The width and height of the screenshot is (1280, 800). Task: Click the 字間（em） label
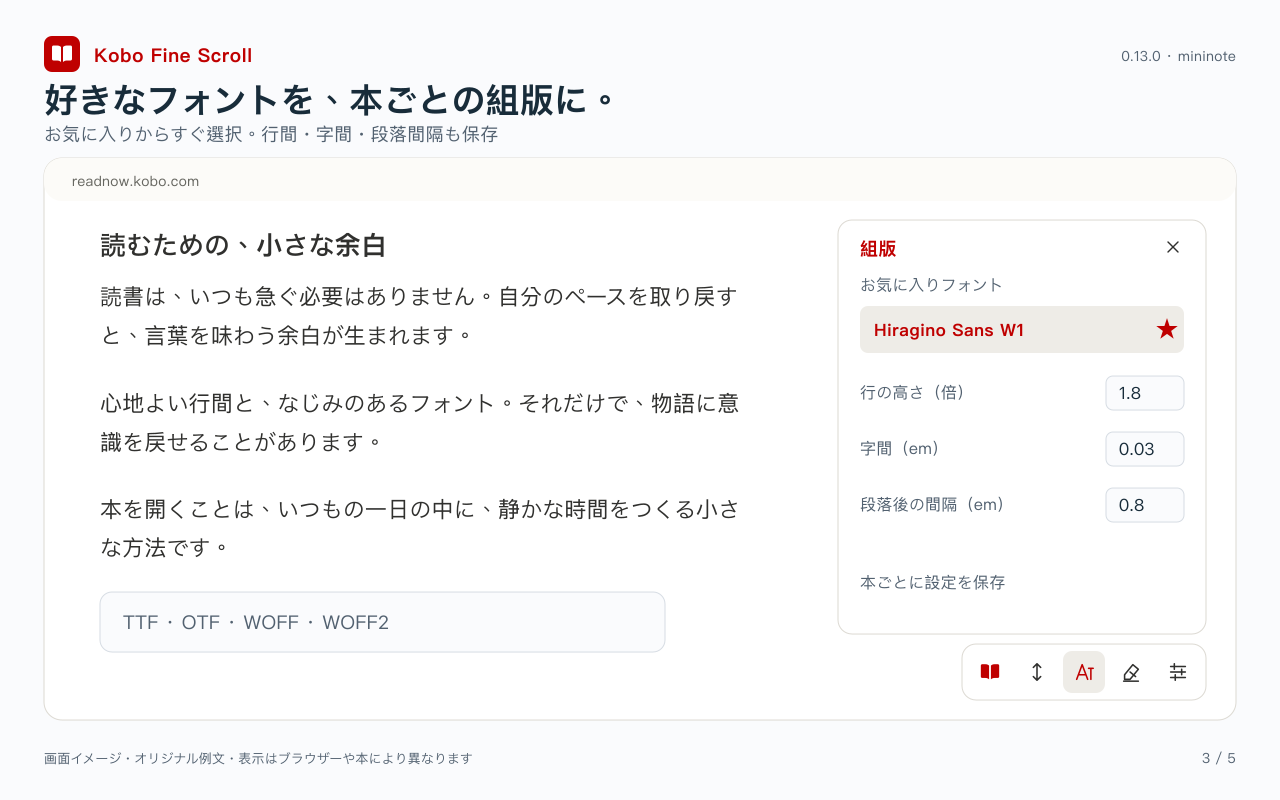pyautogui.click(x=900, y=449)
